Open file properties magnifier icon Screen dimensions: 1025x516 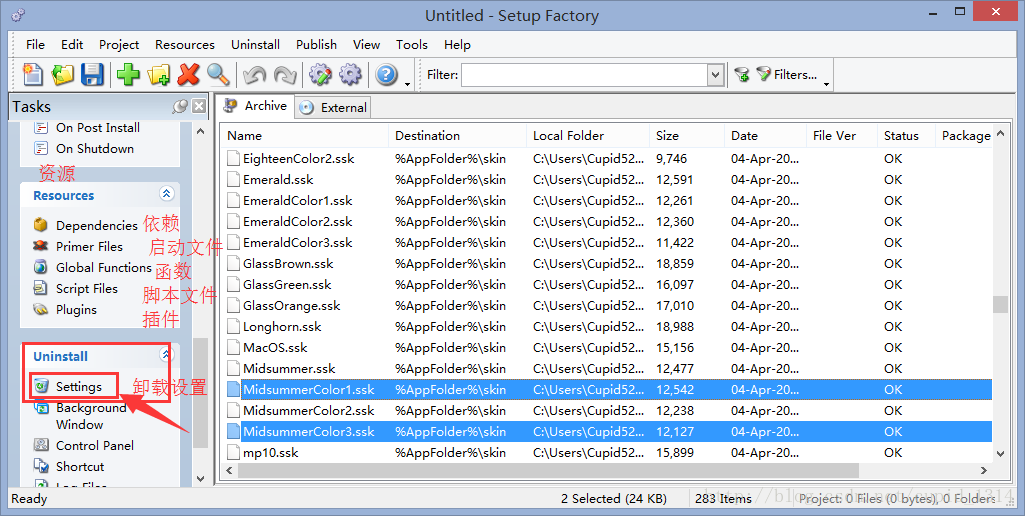[218, 75]
